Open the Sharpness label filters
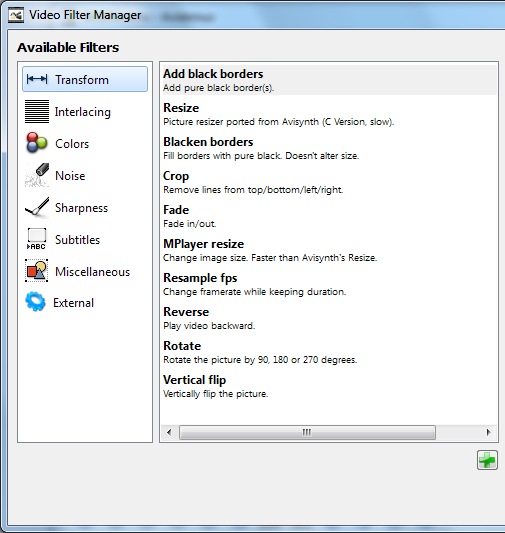The height and width of the screenshot is (533, 505). point(82,208)
